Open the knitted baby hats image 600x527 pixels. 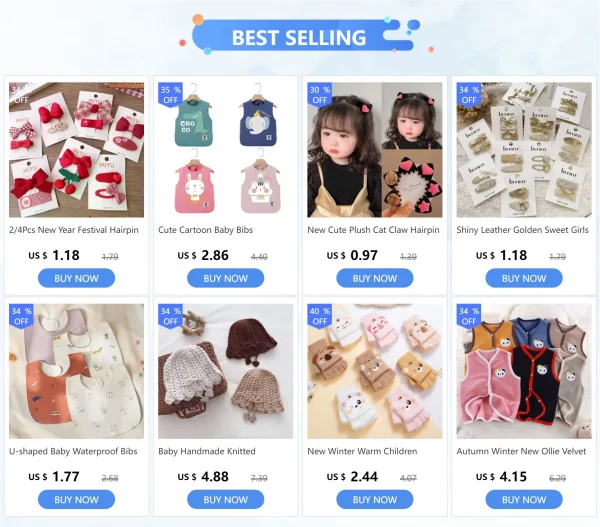point(226,372)
